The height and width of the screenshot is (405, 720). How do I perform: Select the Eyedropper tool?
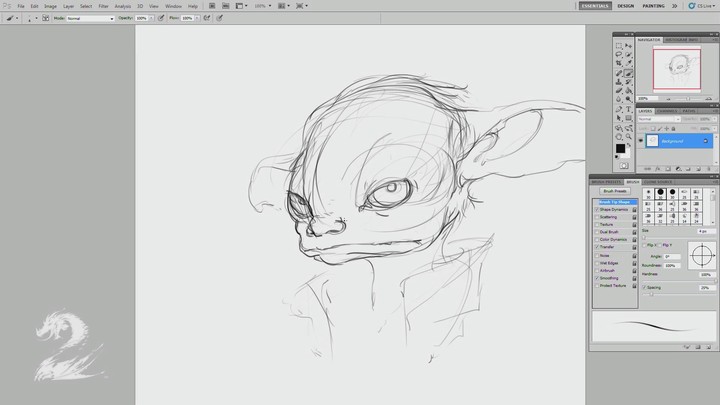tap(629, 63)
